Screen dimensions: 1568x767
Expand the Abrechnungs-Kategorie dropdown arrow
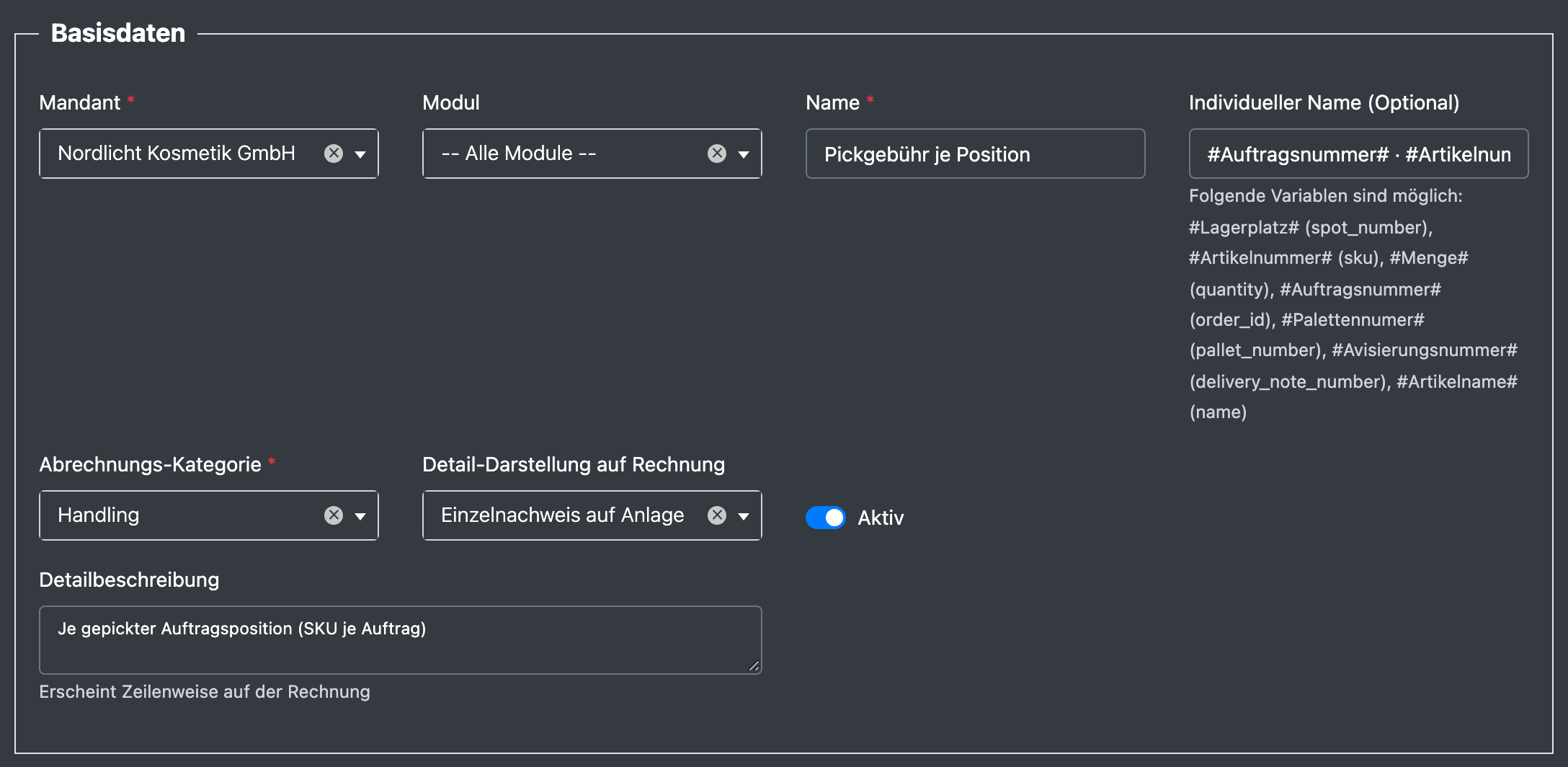360,516
